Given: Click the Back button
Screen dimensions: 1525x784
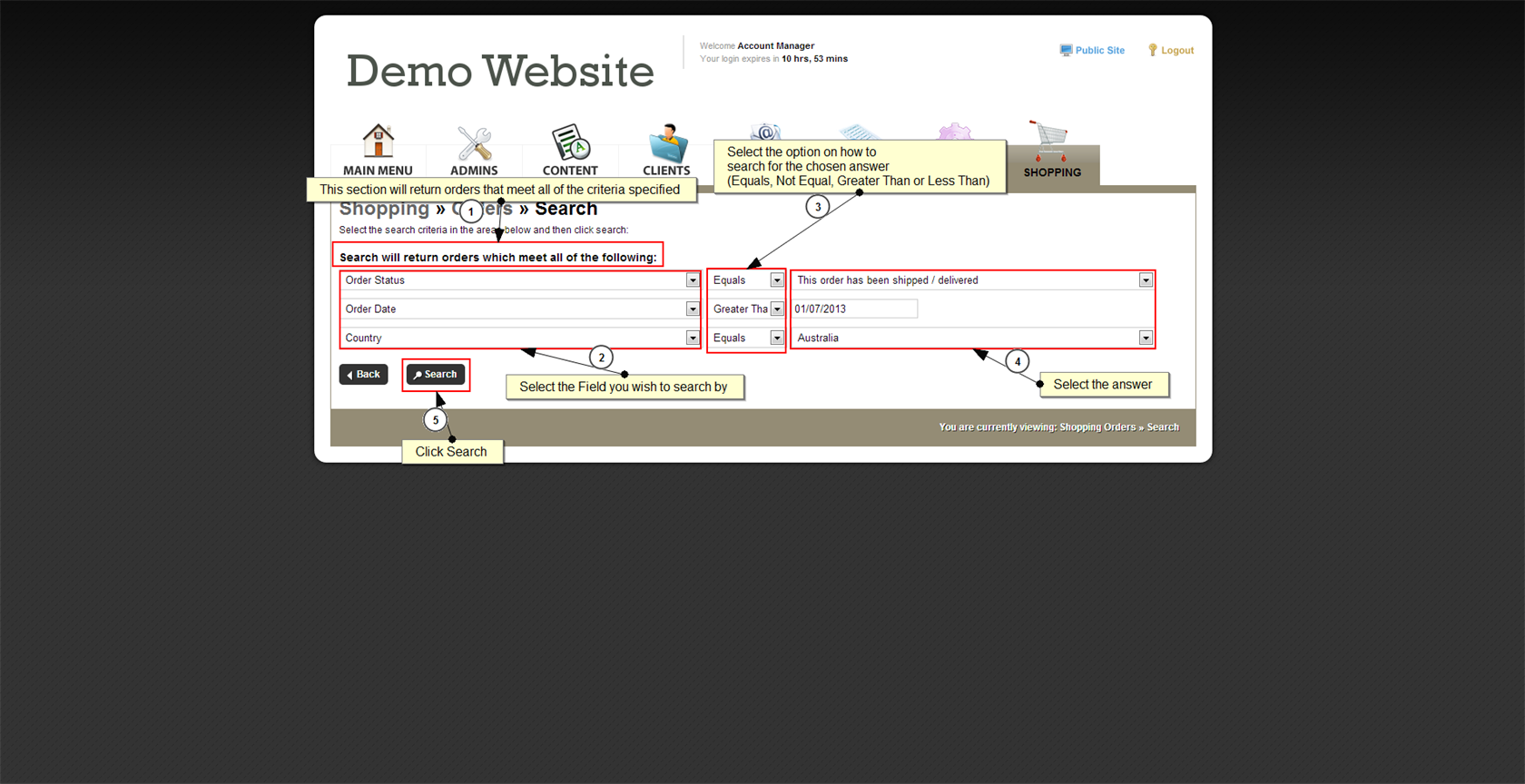Looking at the screenshot, I should point(363,375).
